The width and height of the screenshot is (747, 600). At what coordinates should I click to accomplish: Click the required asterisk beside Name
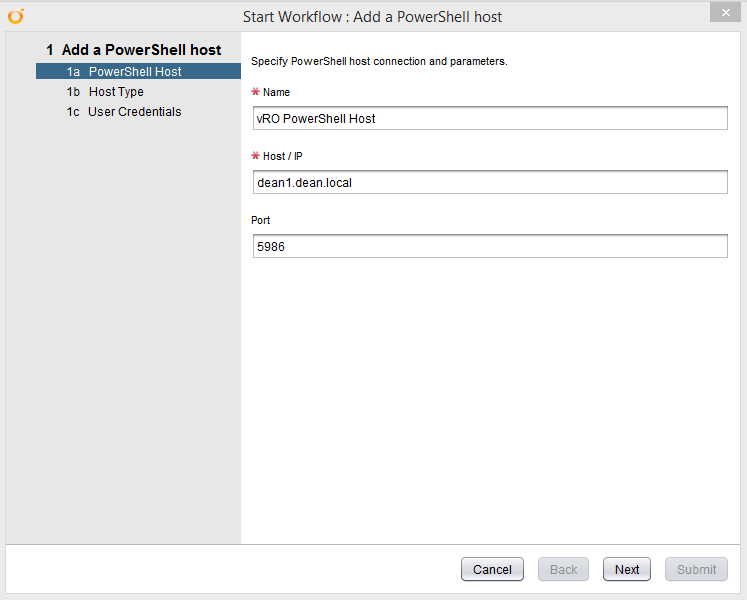click(255, 92)
